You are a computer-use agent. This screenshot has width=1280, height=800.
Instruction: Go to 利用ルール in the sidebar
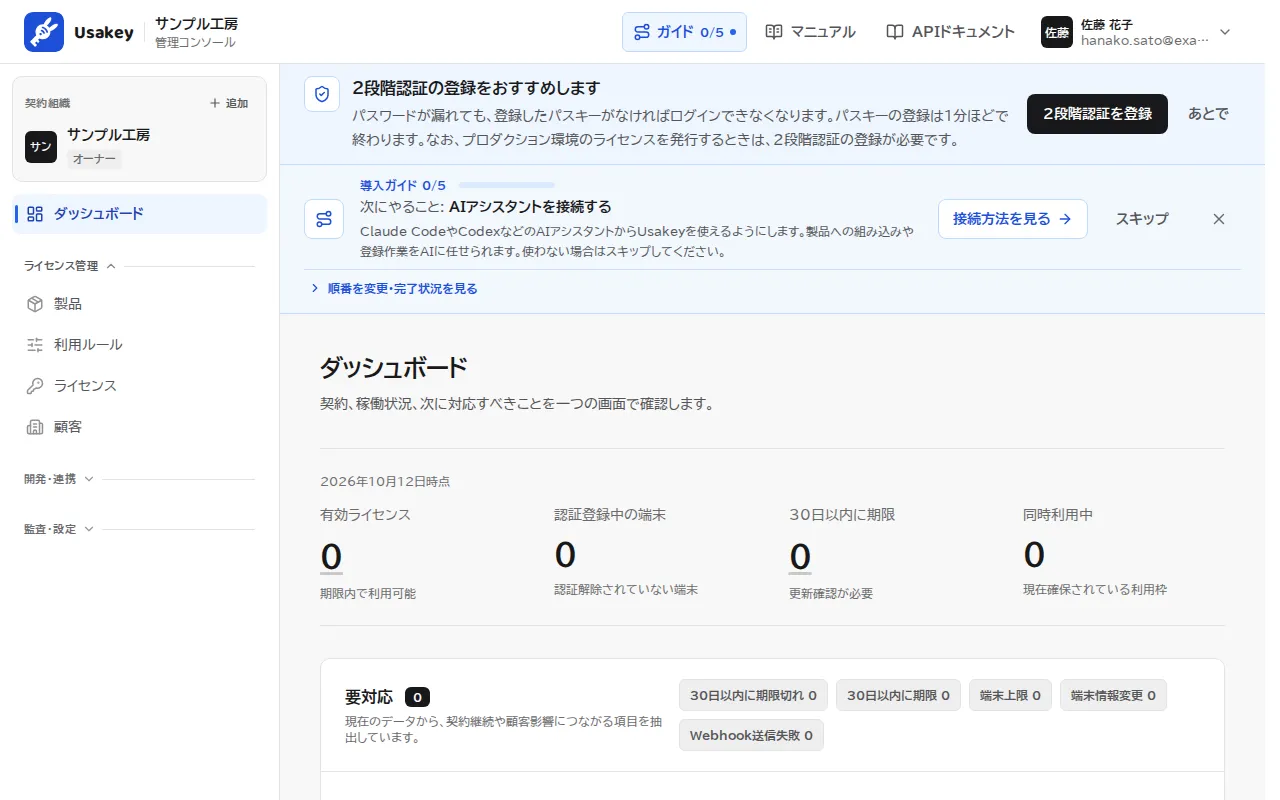tap(140, 345)
